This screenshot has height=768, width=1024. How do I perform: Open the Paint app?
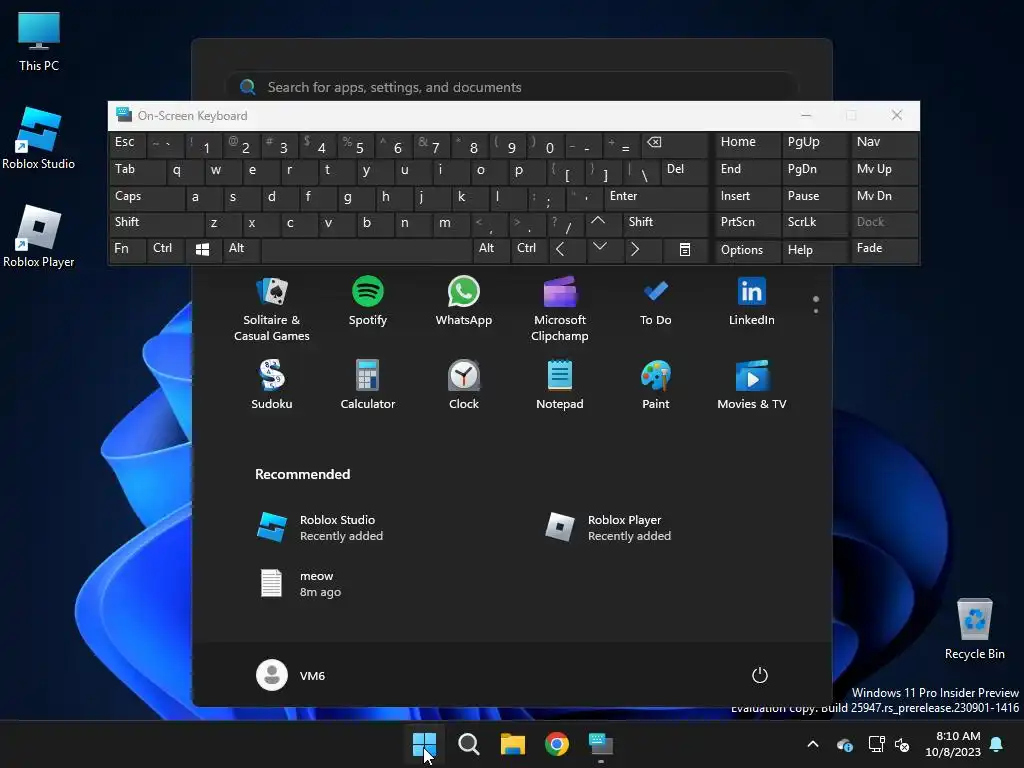pyautogui.click(x=656, y=385)
